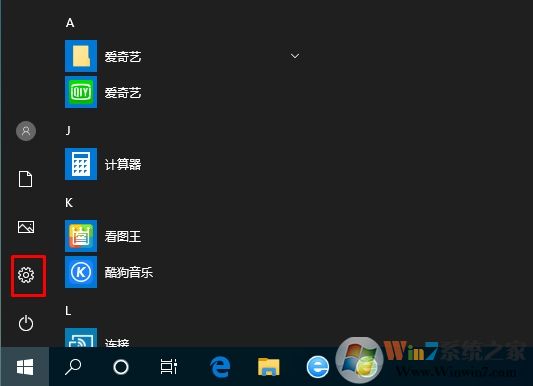Open Task View on taskbar
The image size is (533, 386).
point(169,367)
